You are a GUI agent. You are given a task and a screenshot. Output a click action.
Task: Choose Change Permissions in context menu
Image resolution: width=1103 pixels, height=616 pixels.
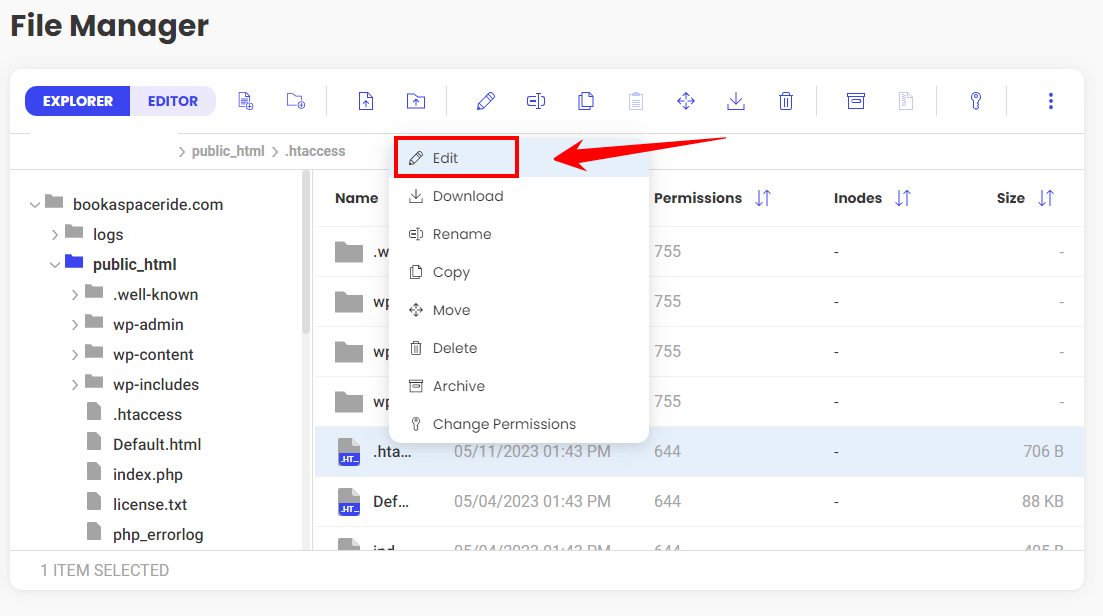(x=504, y=424)
